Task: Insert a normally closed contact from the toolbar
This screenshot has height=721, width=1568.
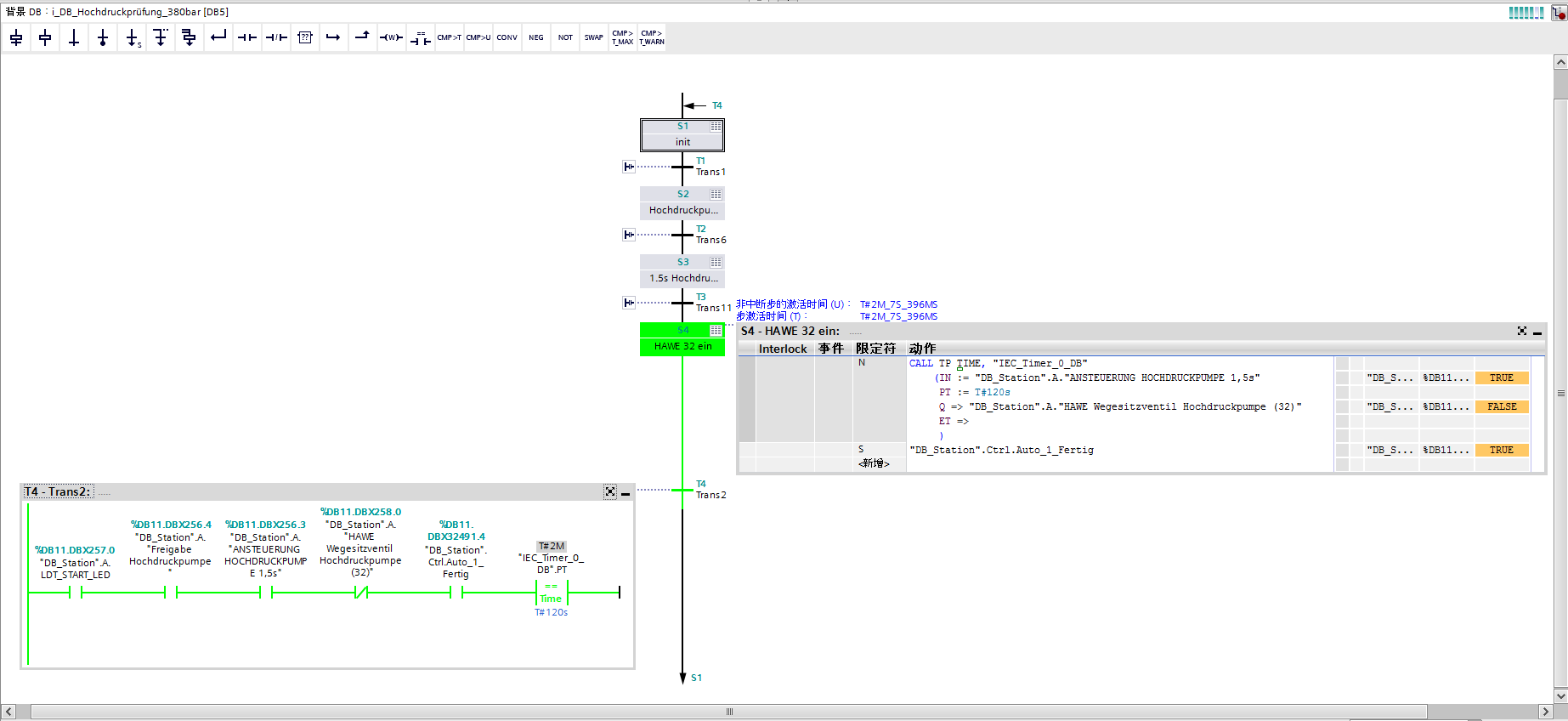Action: pos(276,37)
